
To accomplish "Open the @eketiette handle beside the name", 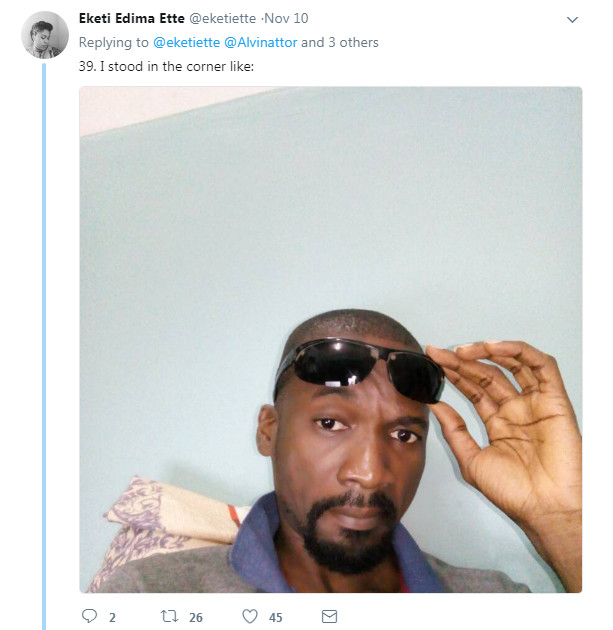I will (x=222, y=18).
